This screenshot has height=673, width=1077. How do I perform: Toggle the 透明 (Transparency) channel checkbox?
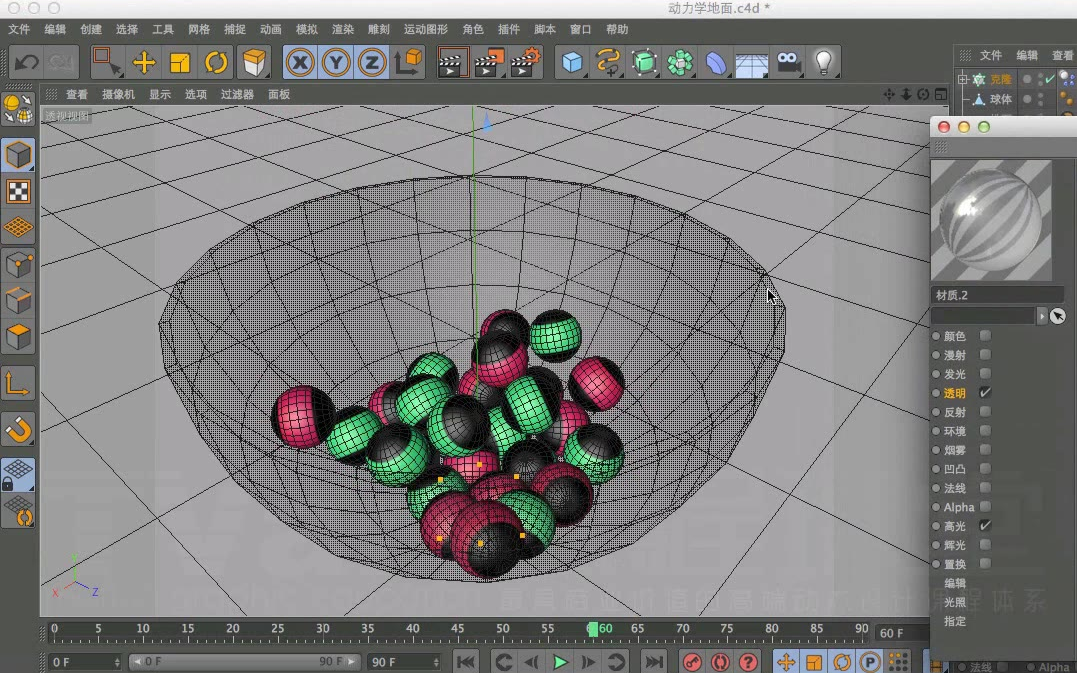click(985, 393)
